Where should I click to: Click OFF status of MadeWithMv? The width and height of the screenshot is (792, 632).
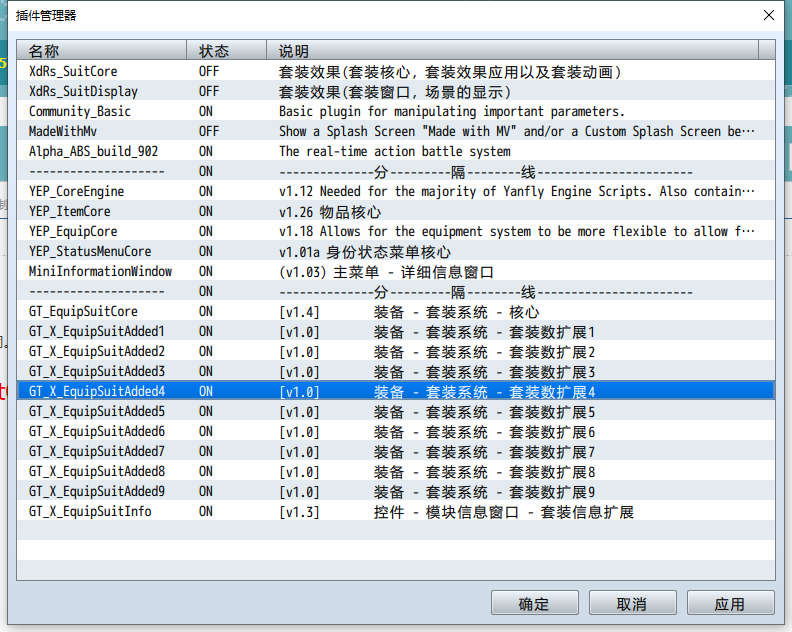[209, 131]
